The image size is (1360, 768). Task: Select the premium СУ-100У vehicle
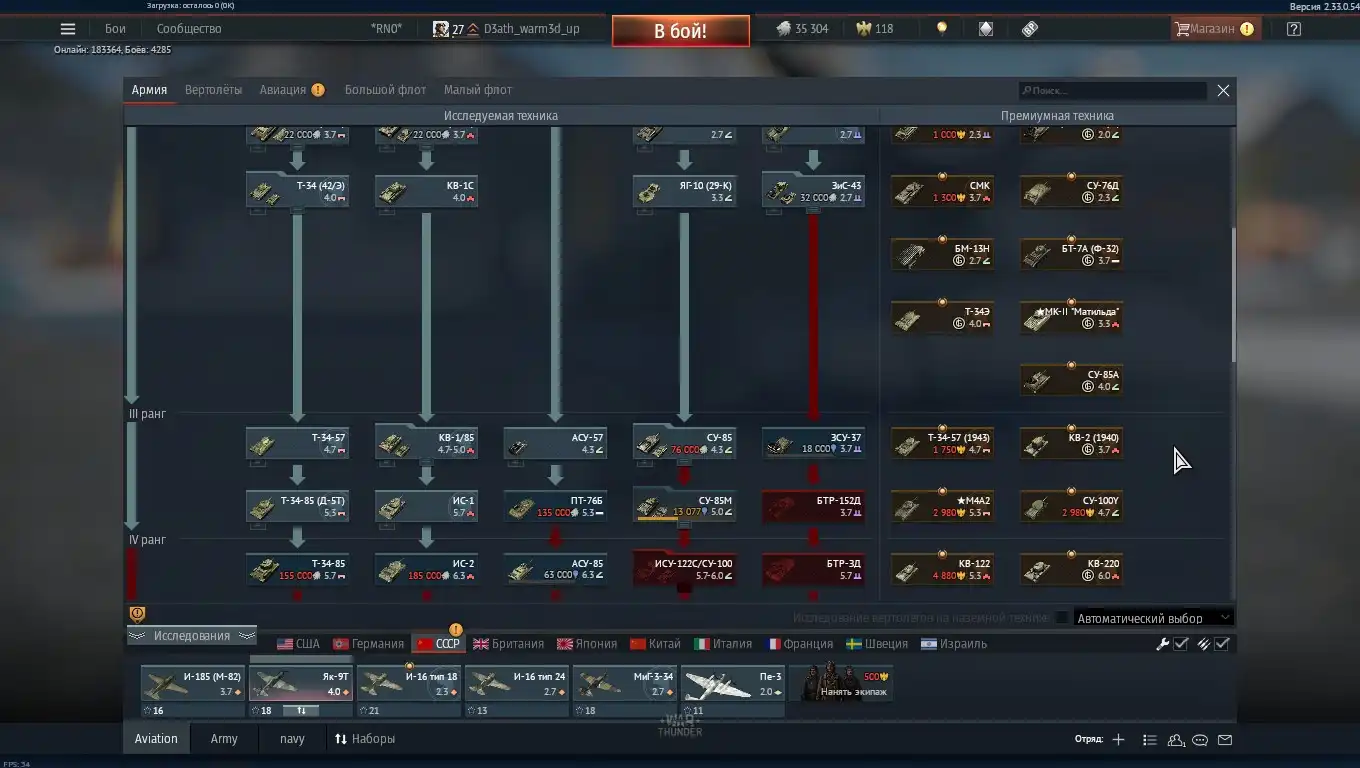tap(1071, 506)
